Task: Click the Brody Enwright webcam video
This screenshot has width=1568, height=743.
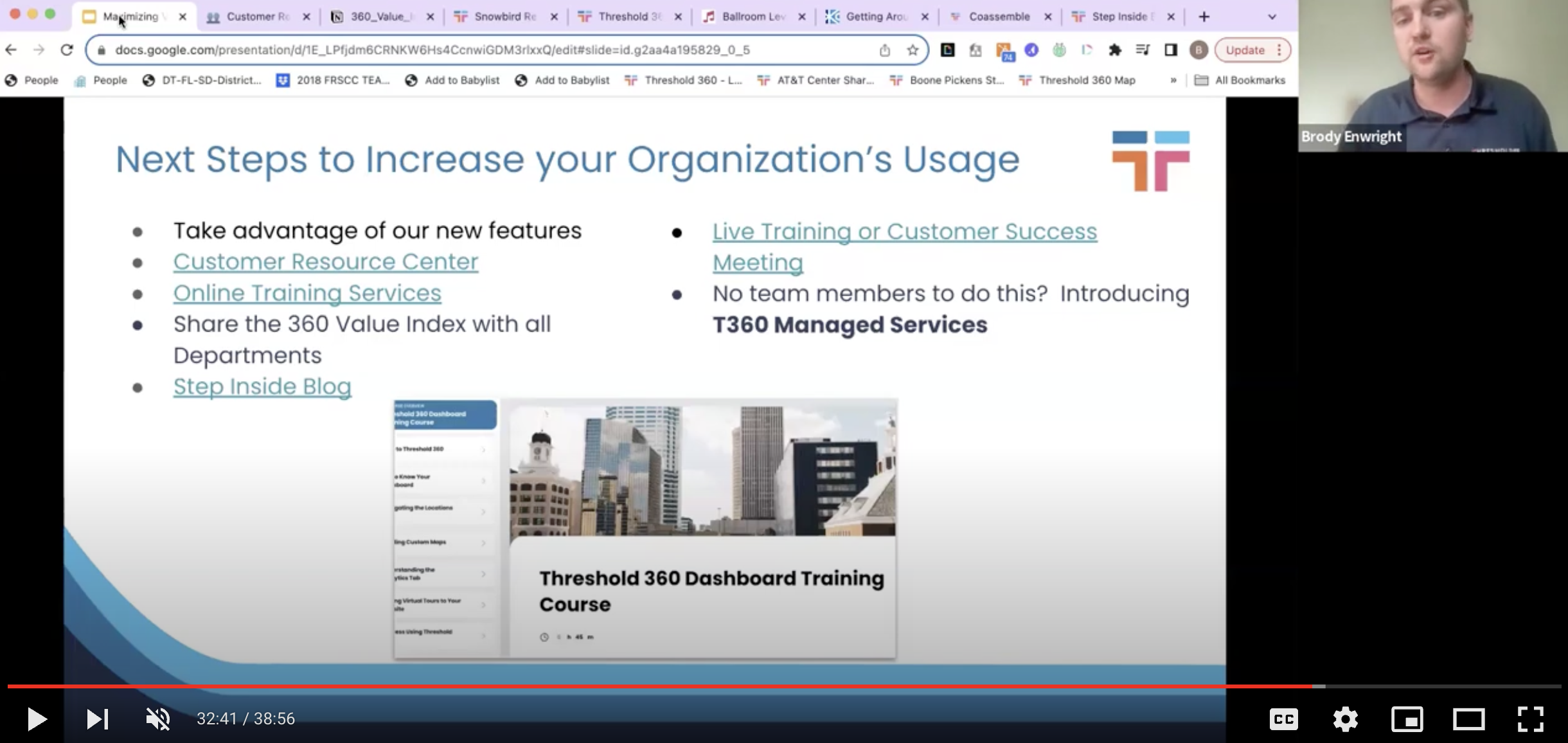Action: point(1433,76)
